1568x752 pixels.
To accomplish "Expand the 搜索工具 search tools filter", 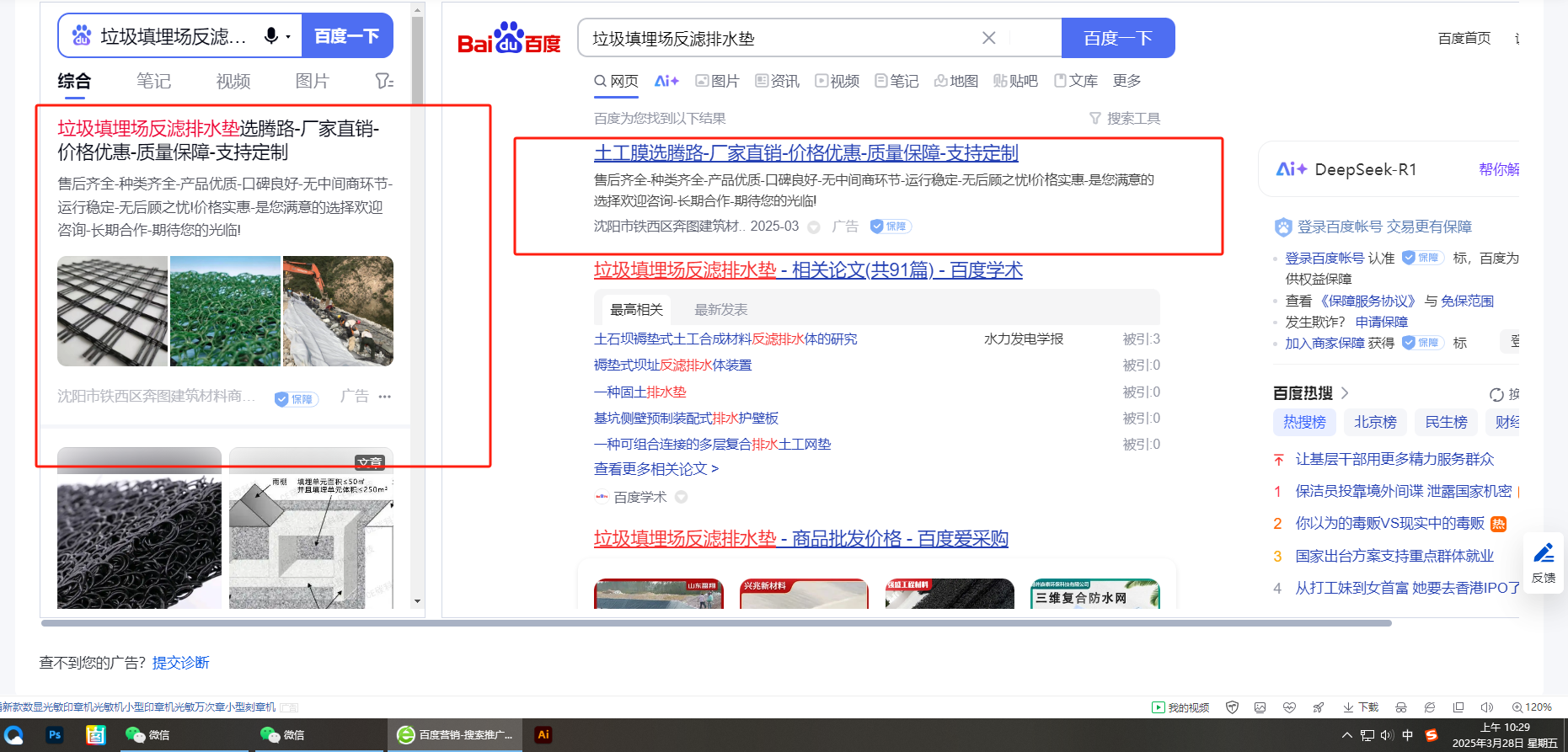I will [x=1125, y=119].
